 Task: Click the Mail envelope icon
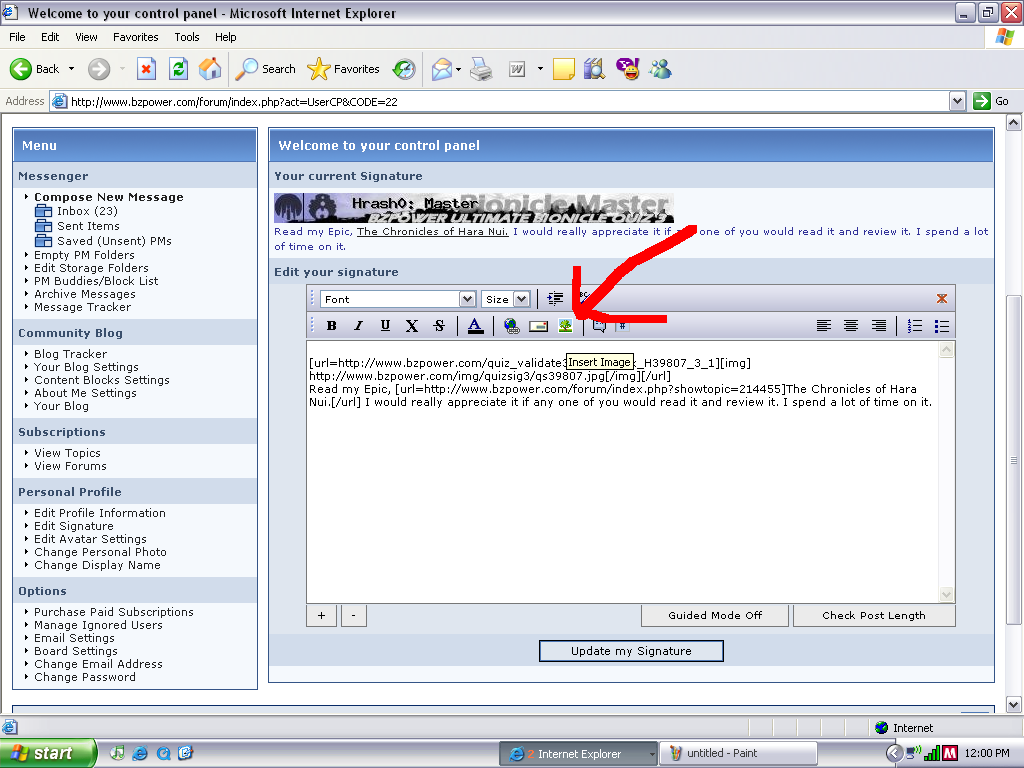coord(442,69)
